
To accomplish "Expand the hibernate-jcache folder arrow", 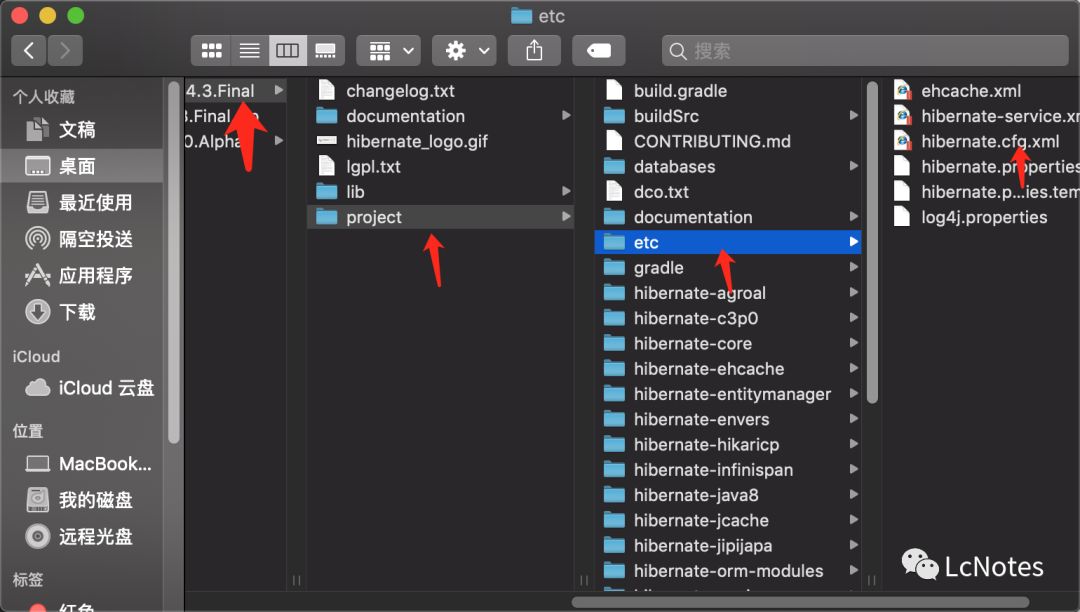I will [x=853, y=520].
